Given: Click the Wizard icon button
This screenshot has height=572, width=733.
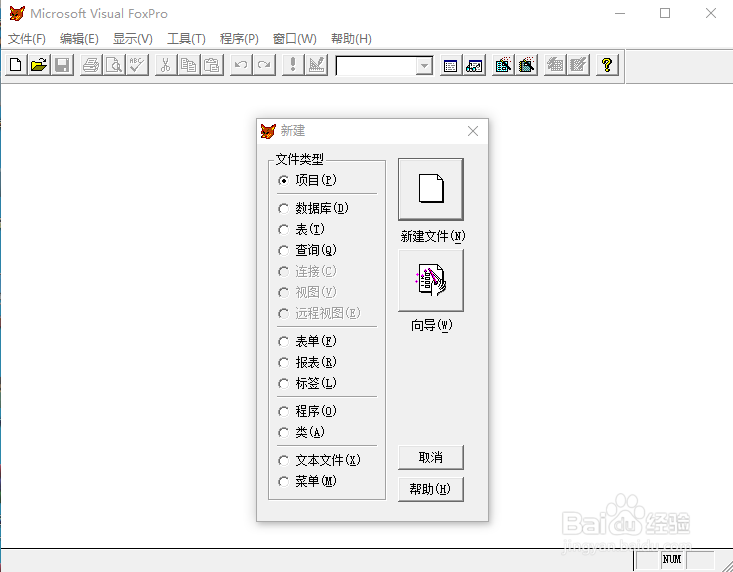Looking at the screenshot, I should [x=431, y=280].
